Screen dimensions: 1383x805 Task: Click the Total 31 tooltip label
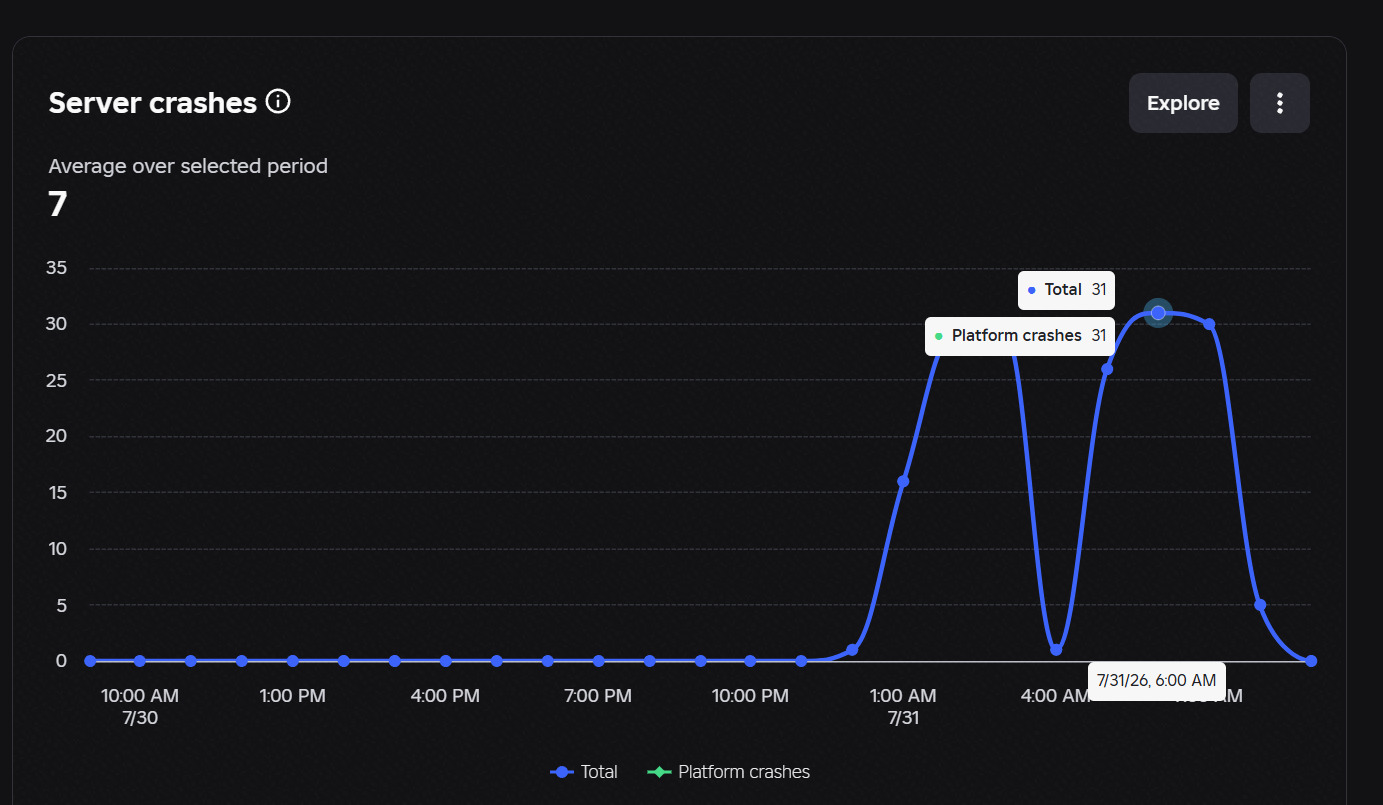pyautogui.click(x=1066, y=290)
